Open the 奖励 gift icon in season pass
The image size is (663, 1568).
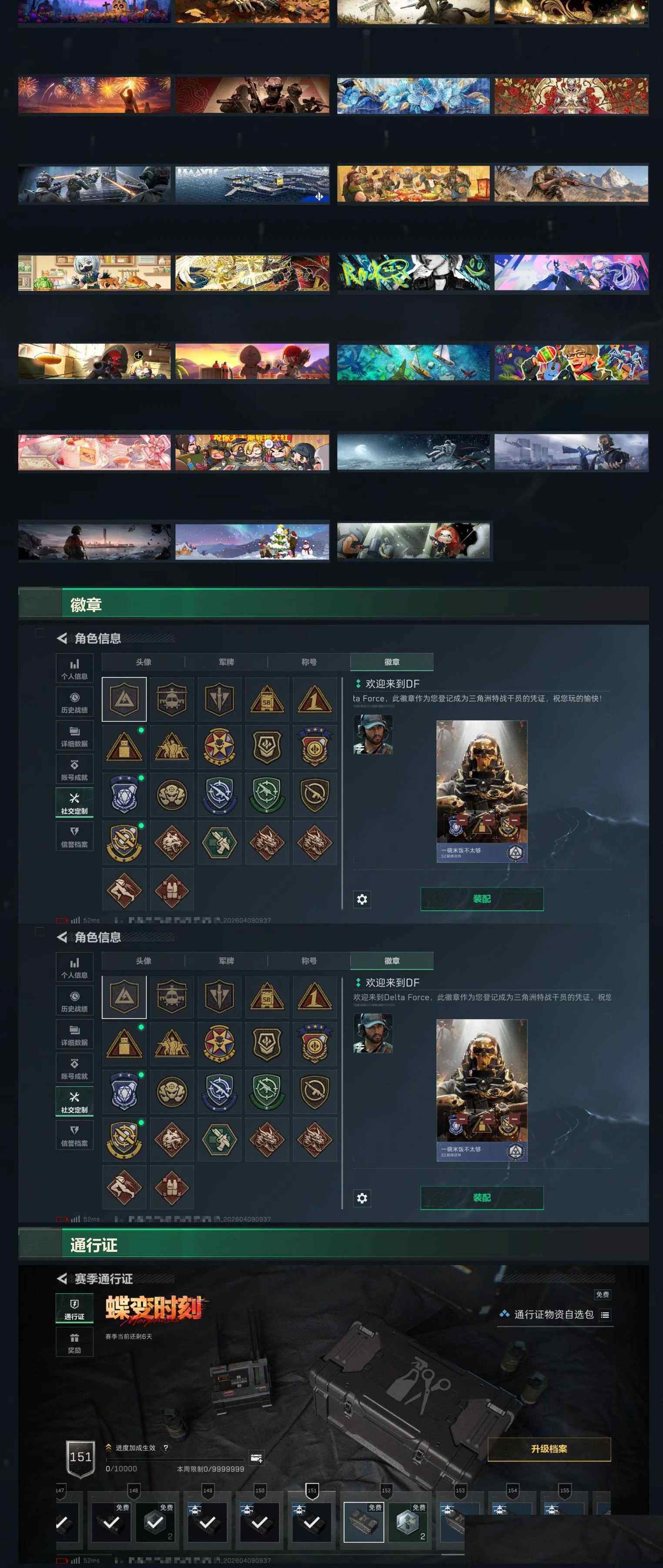(x=74, y=1342)
